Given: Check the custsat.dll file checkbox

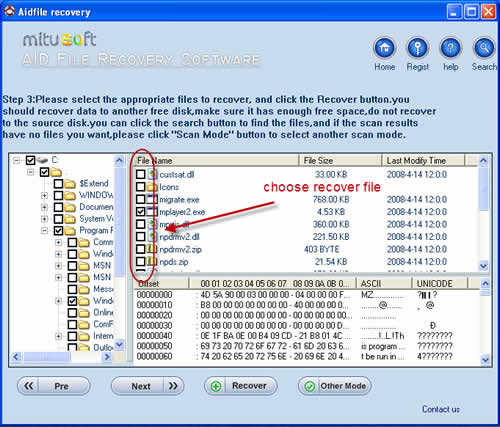Looking at the screenshot, I should (x=141, y=174).
